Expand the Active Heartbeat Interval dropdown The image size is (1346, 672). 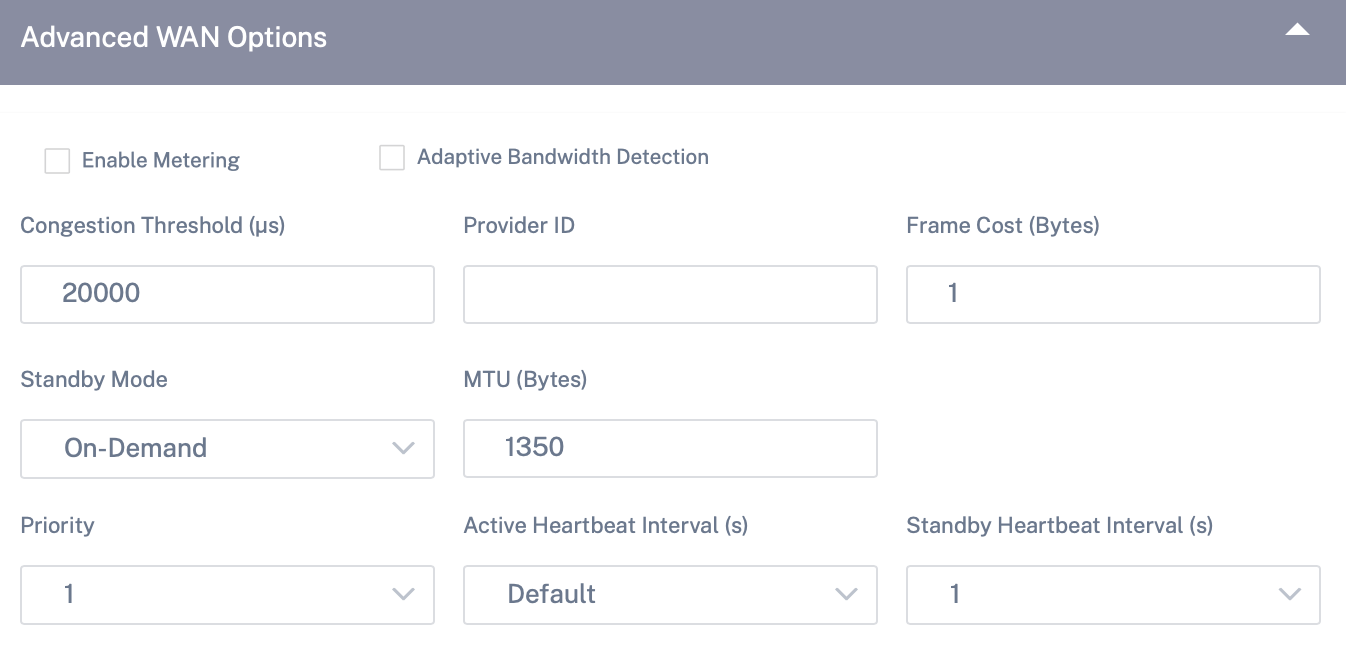click(670, 595)
